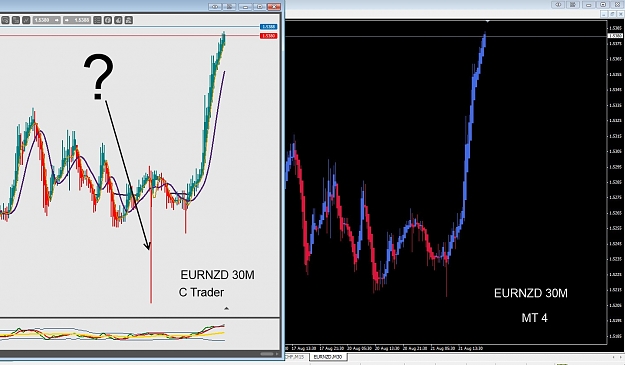Click the chart shift triangle marker at MT4 top
This screenshot has height=365, width=625.
[487, 21]
